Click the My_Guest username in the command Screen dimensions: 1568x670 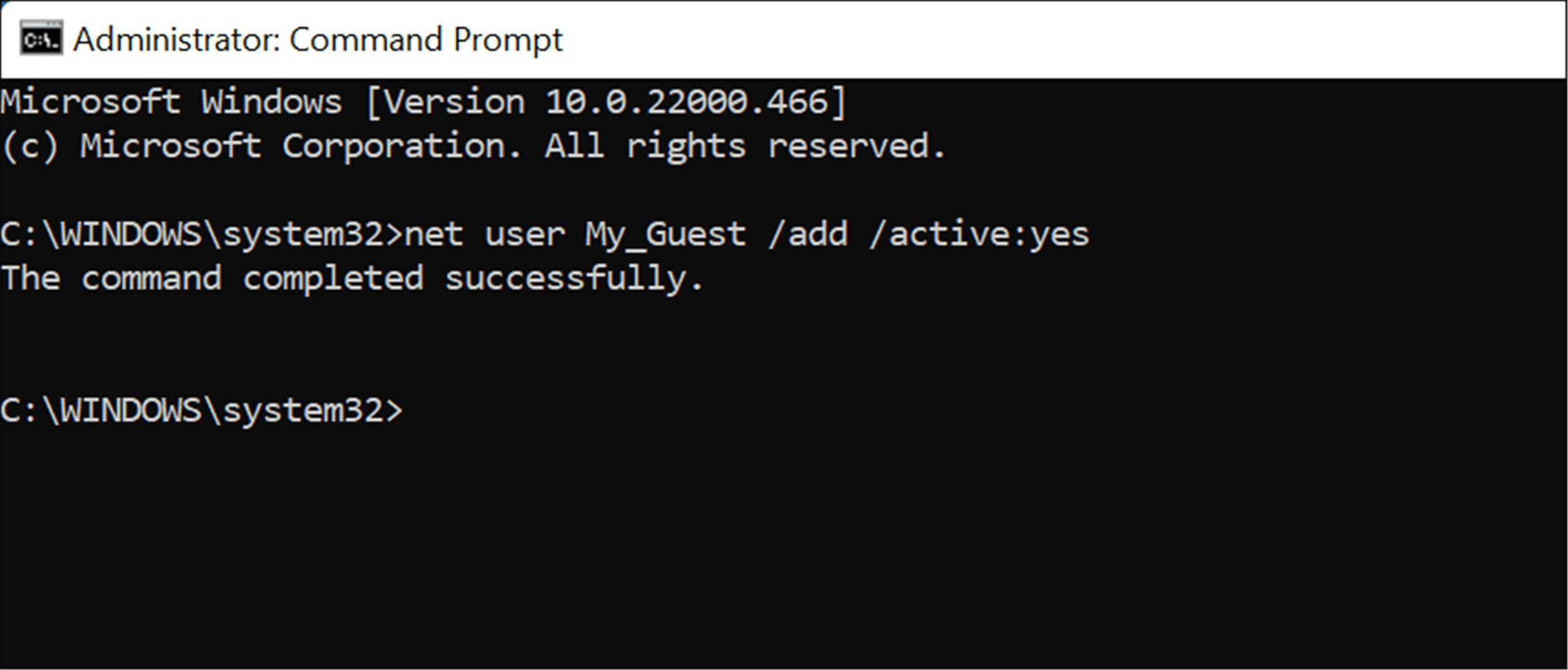(x=664, y=234)
